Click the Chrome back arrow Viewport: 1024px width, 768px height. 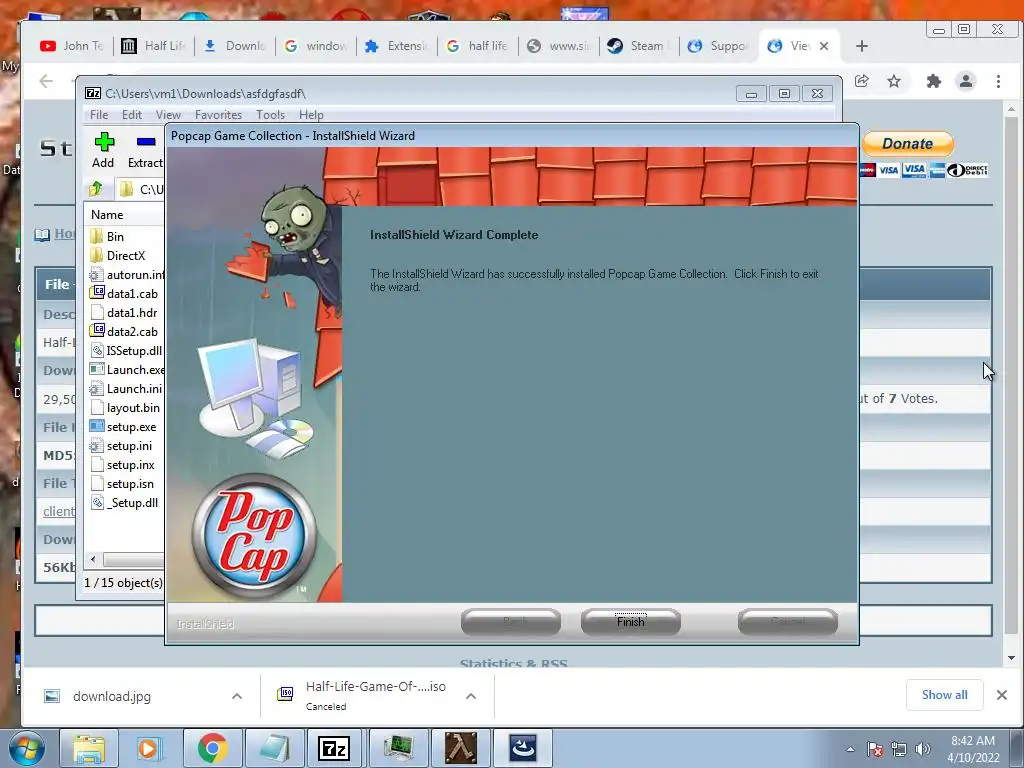pos(46,81)
